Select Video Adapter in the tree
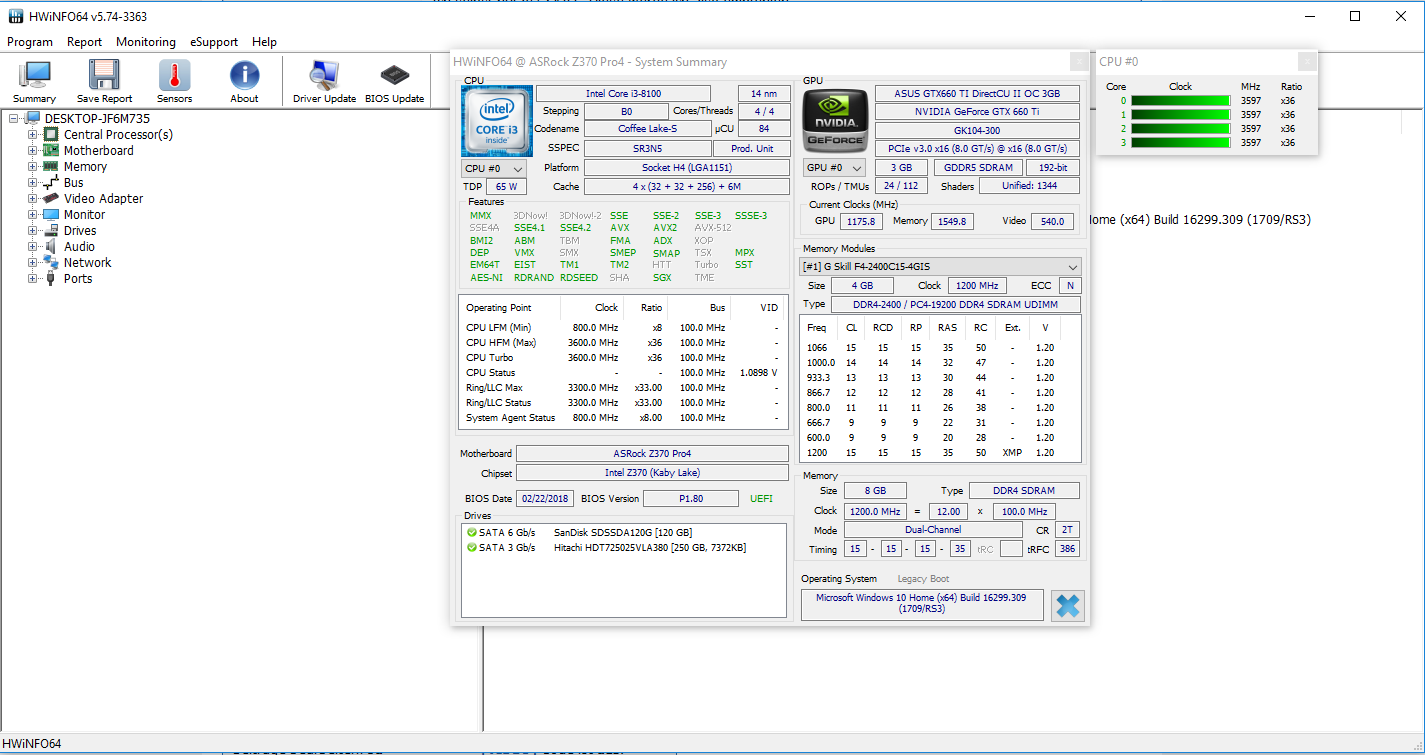Viewport: 1425px width, 755px height. click(x=103, y=199)
